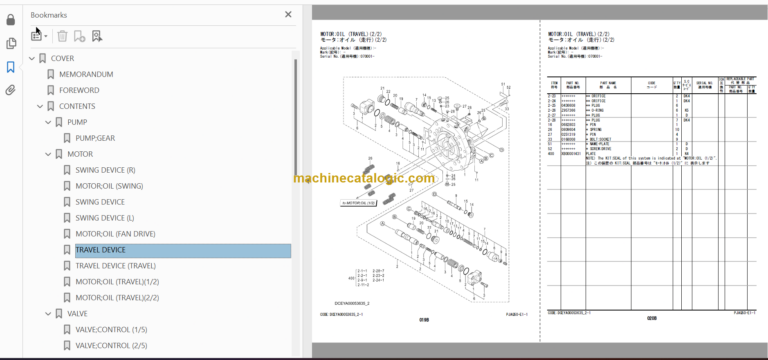Click bookmark icon beside MEMORANDUM
The width and height of the screenshot is (768, 360).
pos(50,74)
